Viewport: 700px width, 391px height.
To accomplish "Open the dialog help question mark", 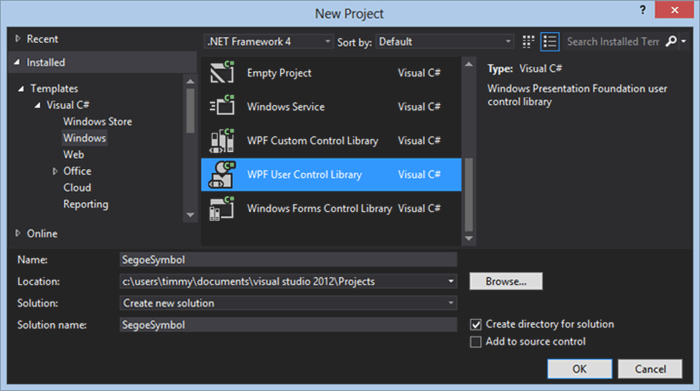I will click(642, 10).
